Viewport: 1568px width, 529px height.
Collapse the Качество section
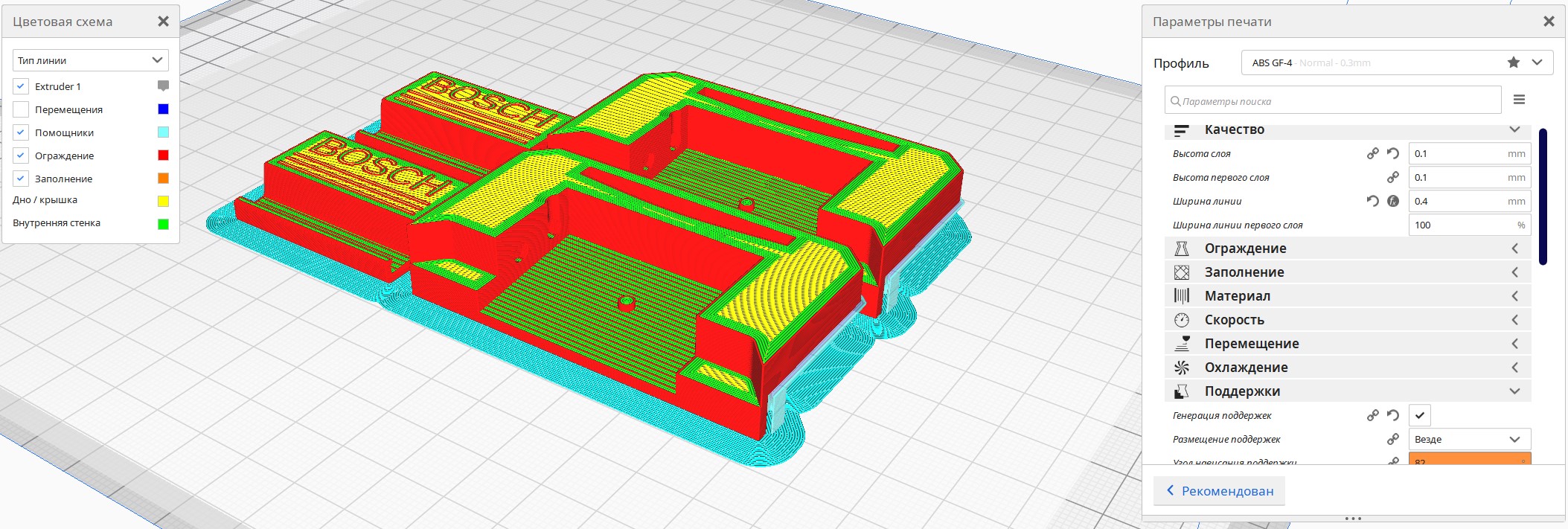coord(1514,129)
